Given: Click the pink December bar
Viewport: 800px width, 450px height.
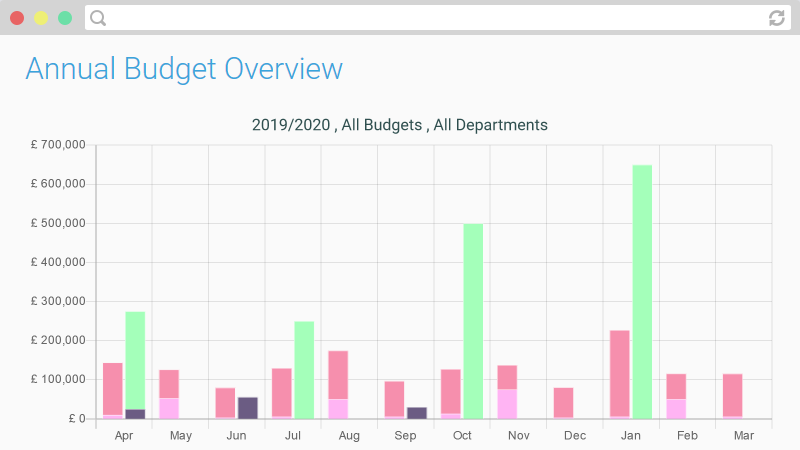Looking at the screenshot, I should (563, 403).
